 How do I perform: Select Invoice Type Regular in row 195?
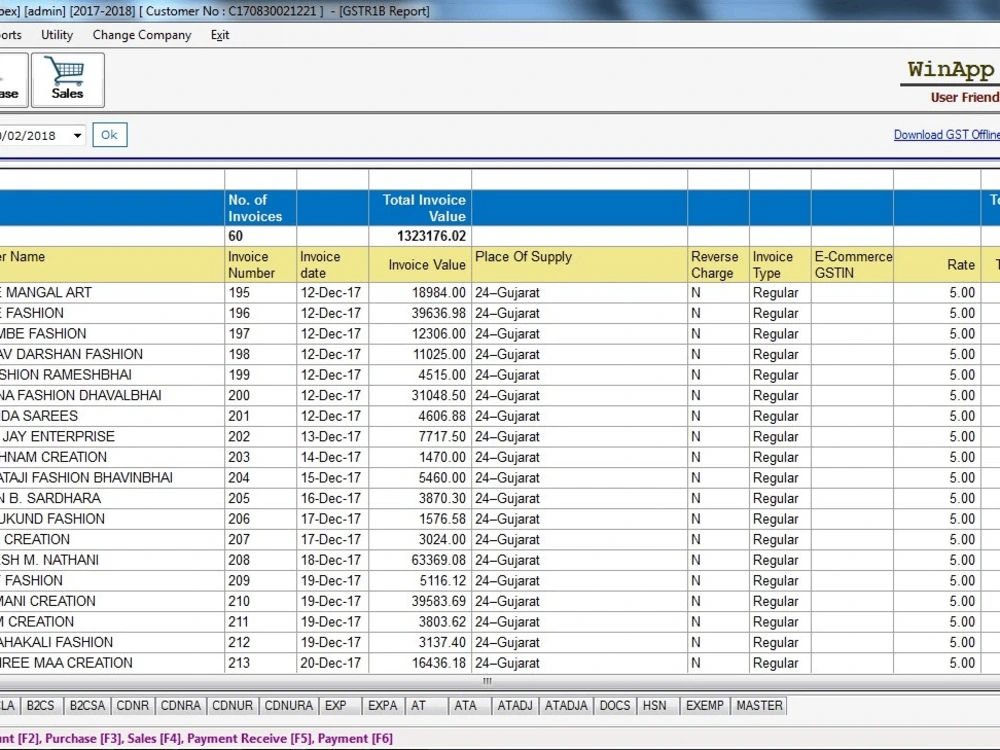780,293
